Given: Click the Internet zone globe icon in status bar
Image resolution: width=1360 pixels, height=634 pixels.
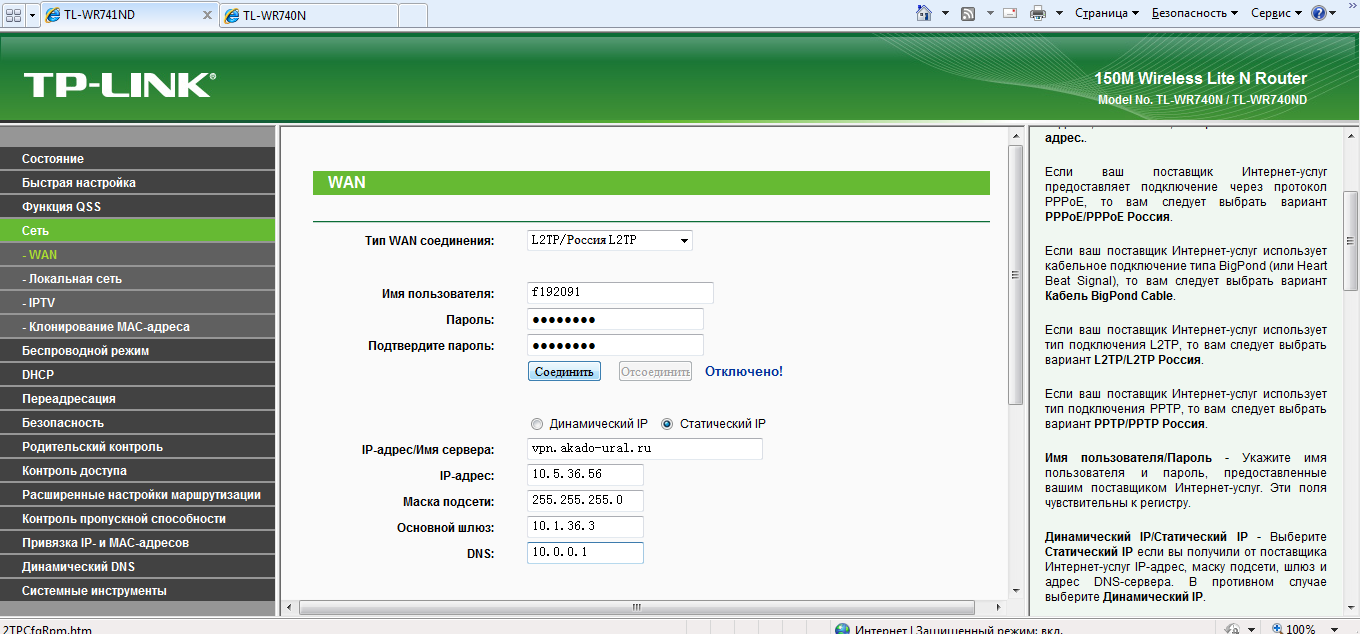Looking at the screenshot, I should coord(842,628).
